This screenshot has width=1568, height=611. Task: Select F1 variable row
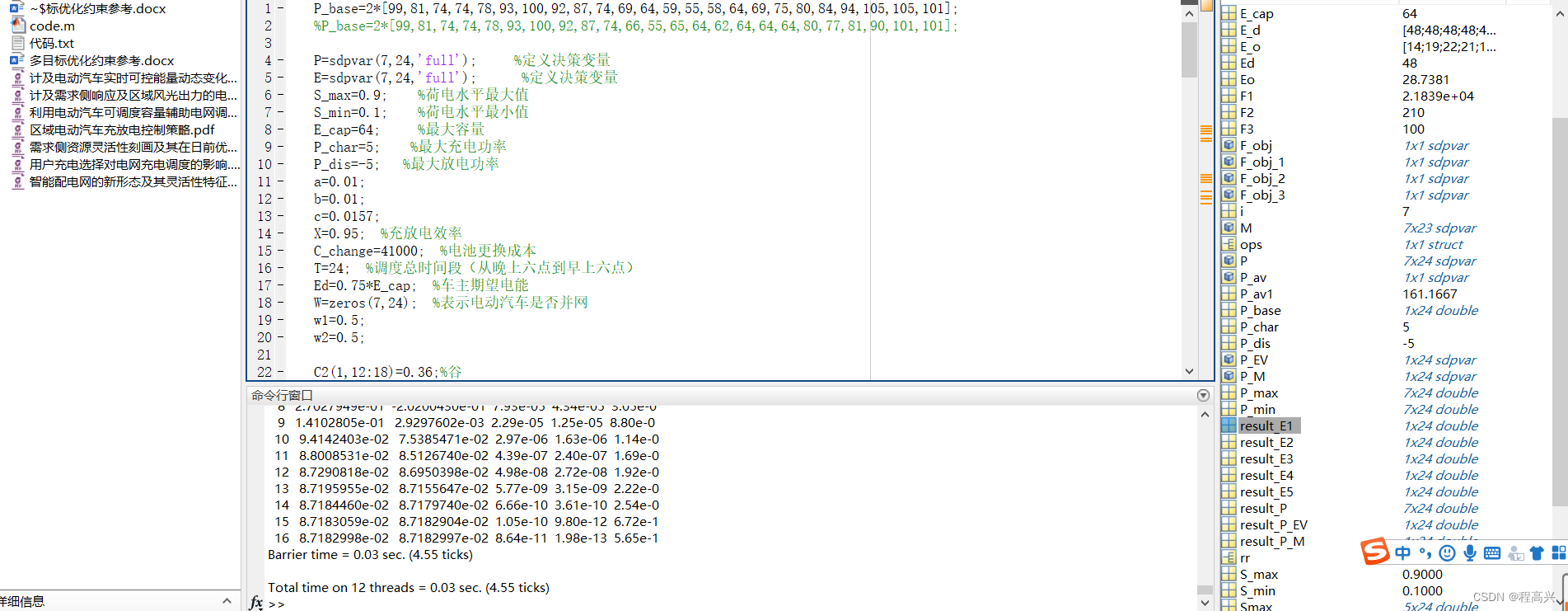[x=1384, y=96]
